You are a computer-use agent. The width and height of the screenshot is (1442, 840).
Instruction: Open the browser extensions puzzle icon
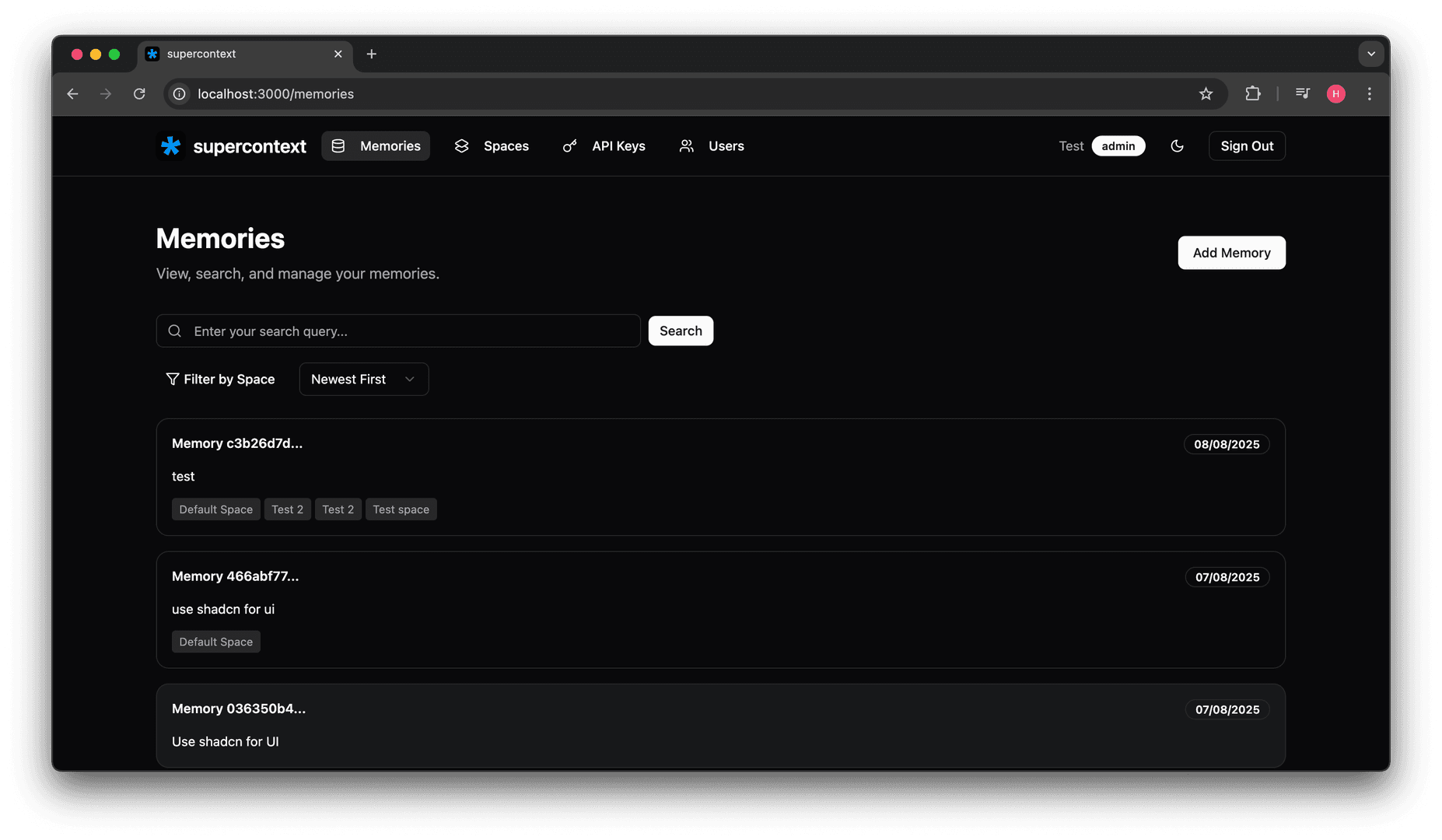click(1252, 94)
